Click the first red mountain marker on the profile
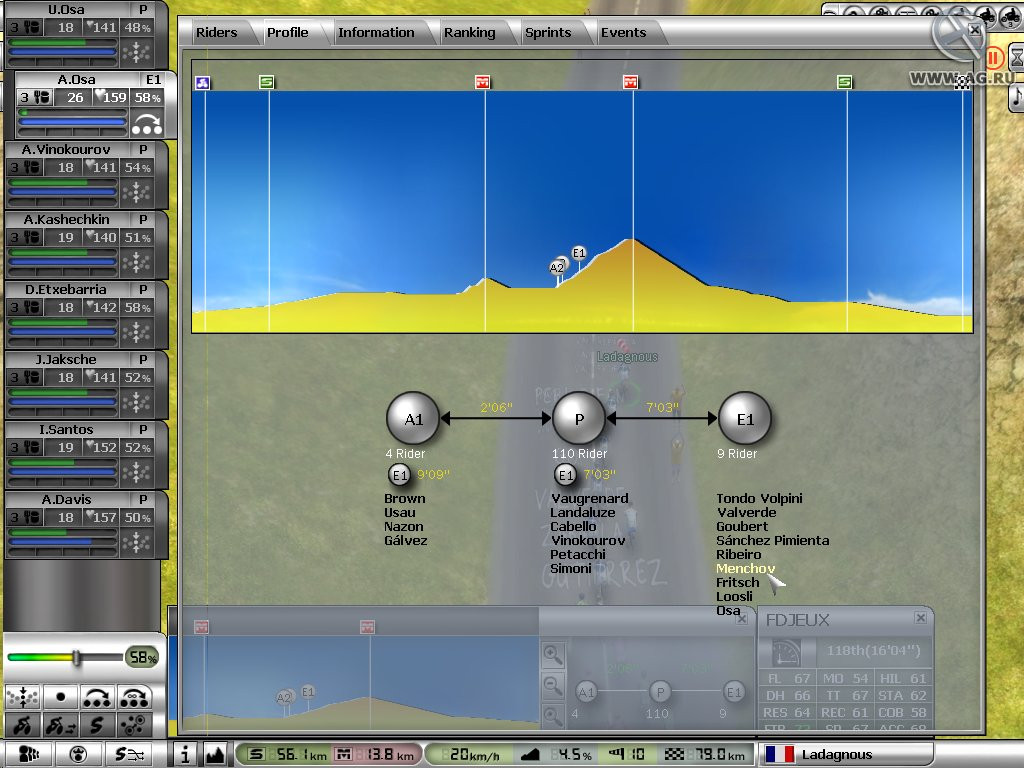Image resolution: width=1024 pixels, height=768 pixels. (483, 82)
